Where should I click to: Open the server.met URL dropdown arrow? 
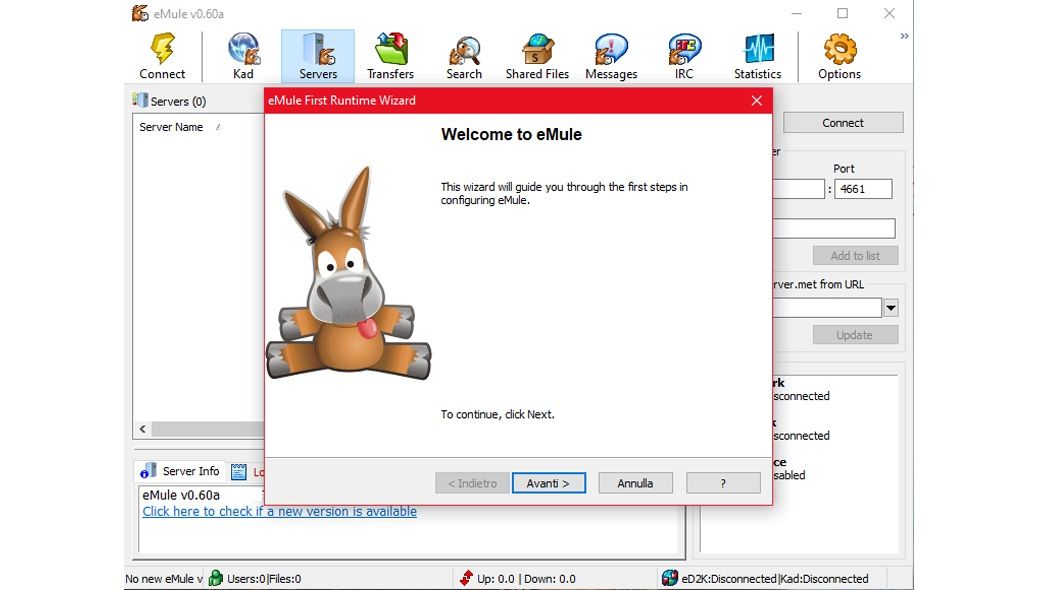coord(891,308)
